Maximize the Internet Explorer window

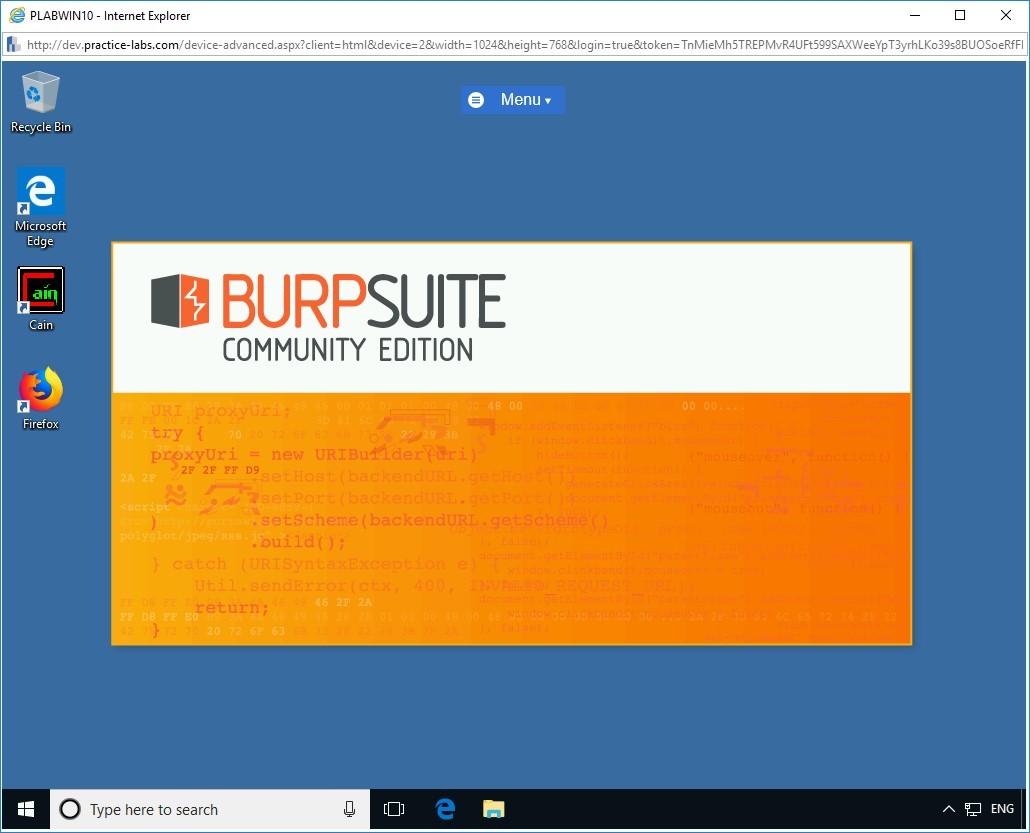pyautogui.click(x=959, y=15)
